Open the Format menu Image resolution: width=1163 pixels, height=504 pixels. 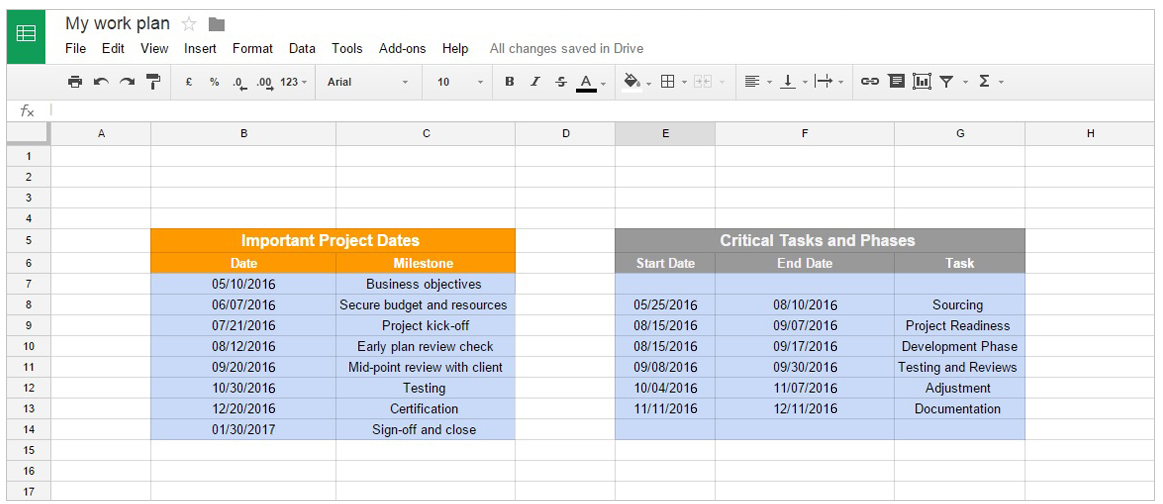[x=253, y=49]
